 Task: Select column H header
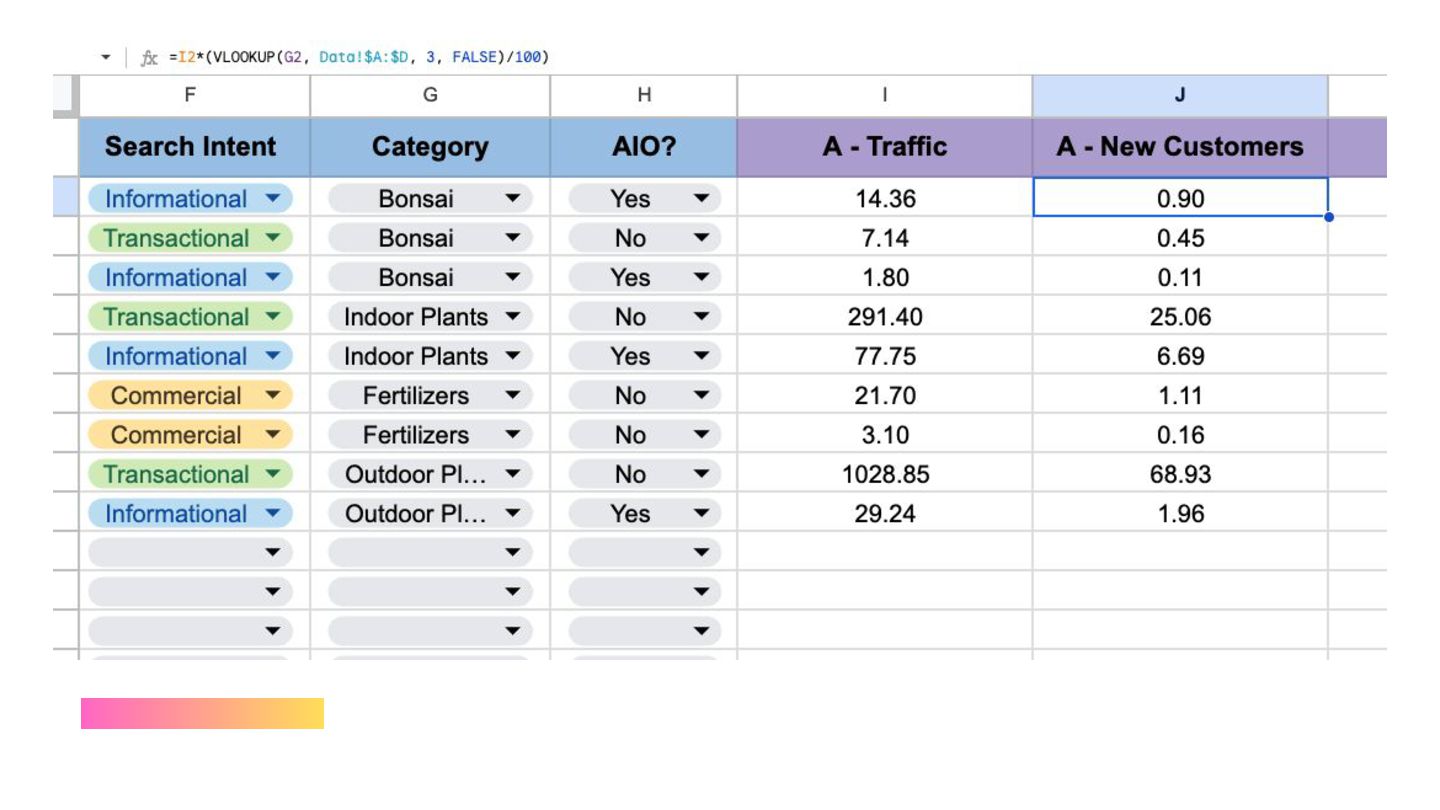coord(644,95)
